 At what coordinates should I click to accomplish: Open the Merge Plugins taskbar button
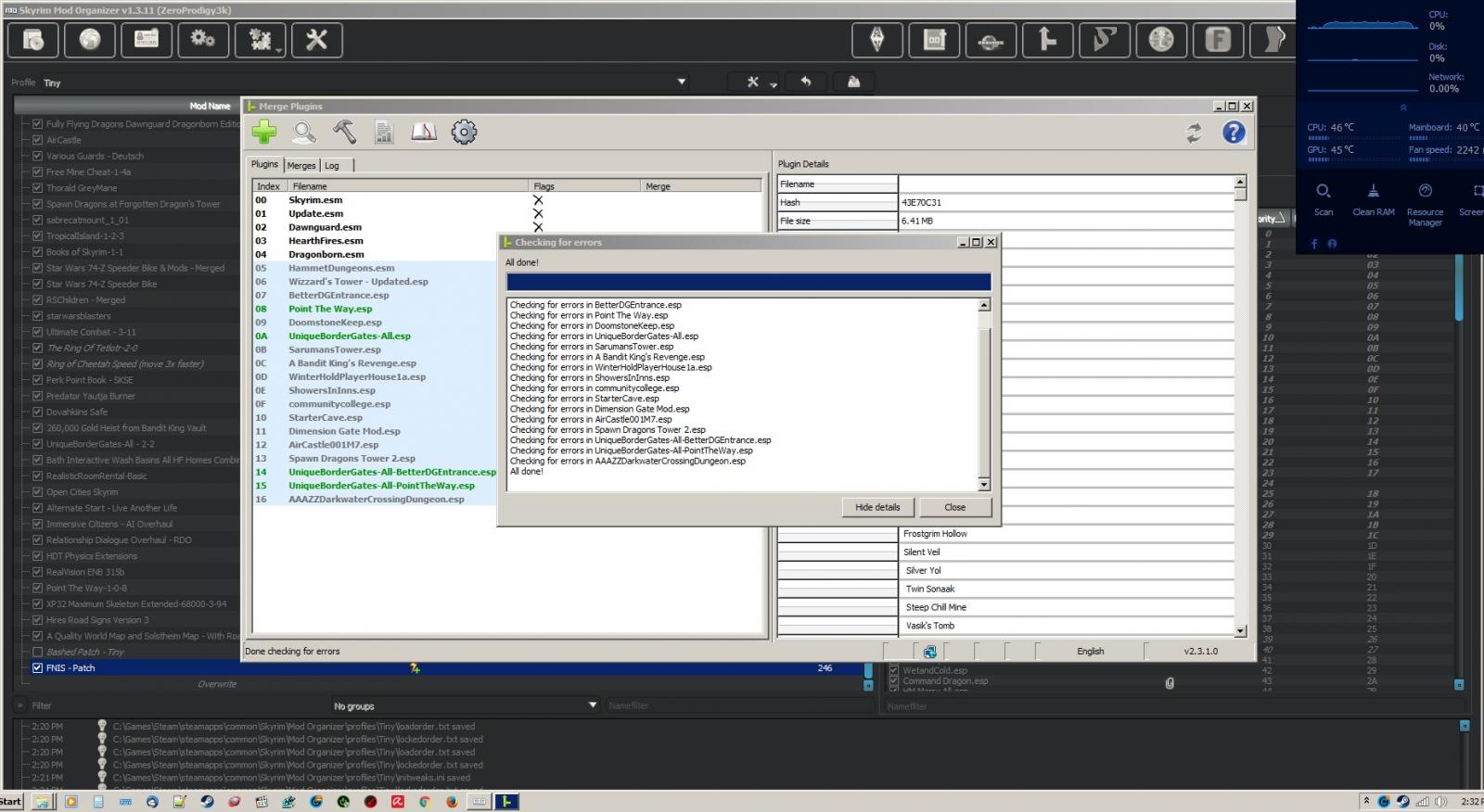pyautogui.click(x=506, y=802)
